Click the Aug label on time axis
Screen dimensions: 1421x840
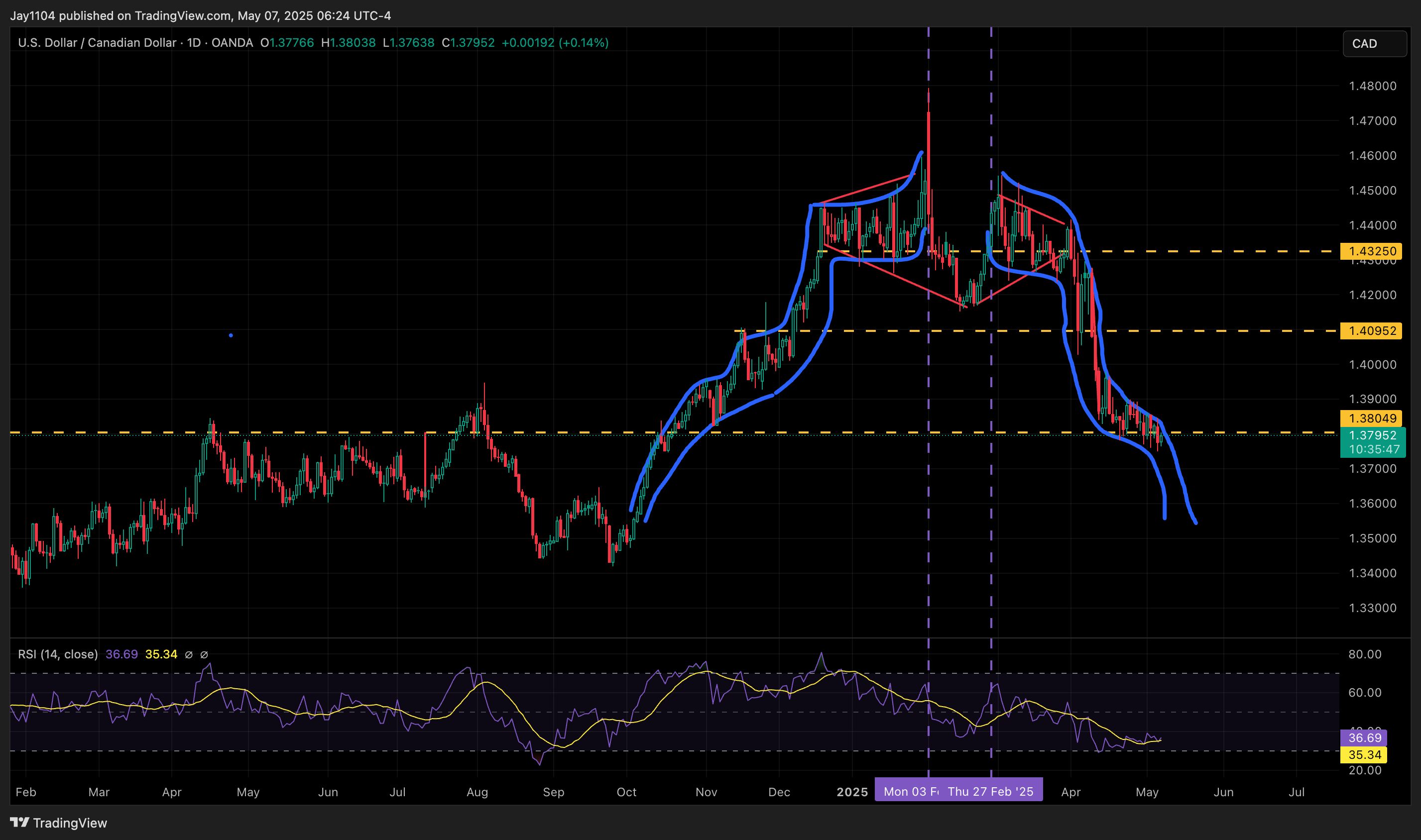pyautogui.click(x=477, y=792)
